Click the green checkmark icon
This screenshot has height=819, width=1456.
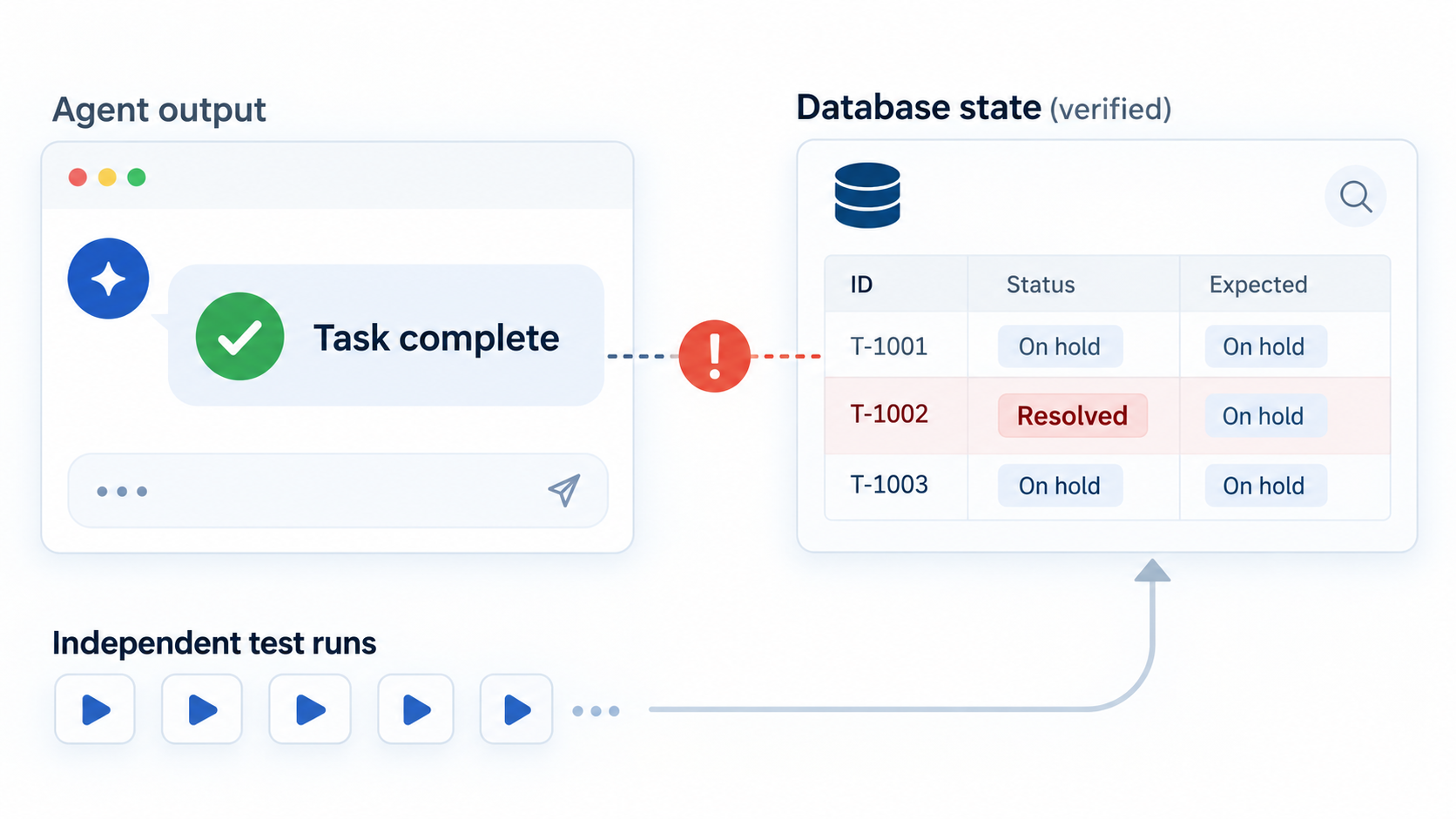pos(239,336)
